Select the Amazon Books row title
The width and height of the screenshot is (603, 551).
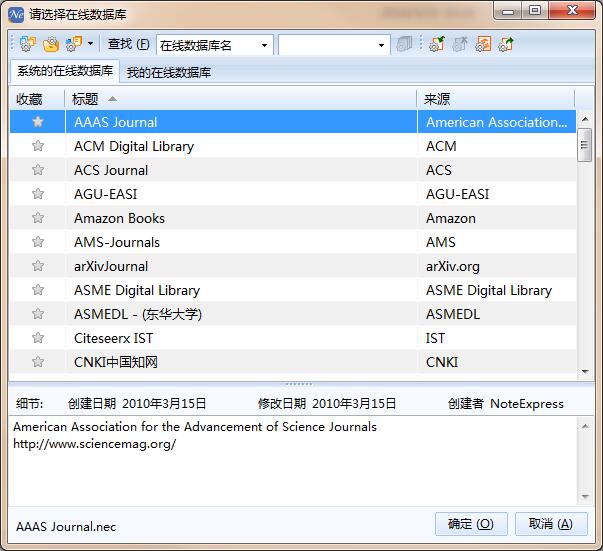tap(119, 218)
